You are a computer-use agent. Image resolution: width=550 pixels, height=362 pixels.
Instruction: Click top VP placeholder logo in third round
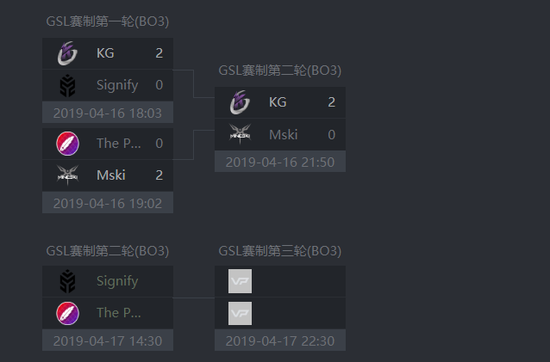tap(240, 281)
